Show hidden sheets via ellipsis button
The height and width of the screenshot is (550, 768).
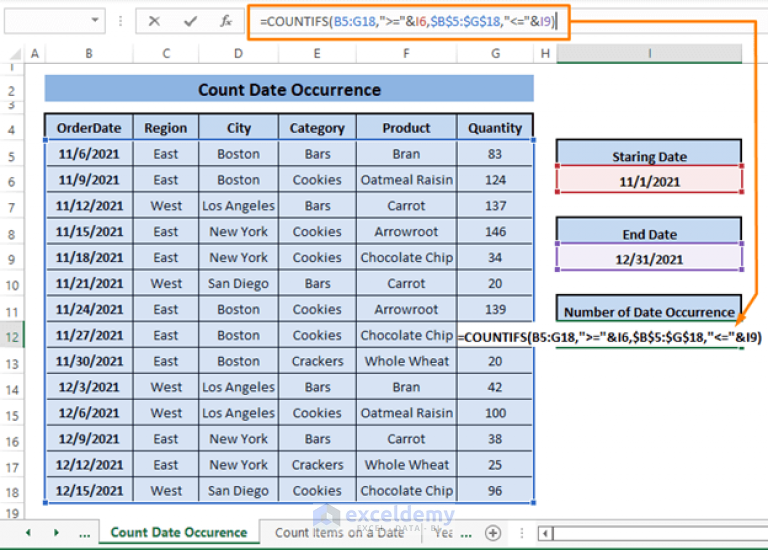point(84,533)
